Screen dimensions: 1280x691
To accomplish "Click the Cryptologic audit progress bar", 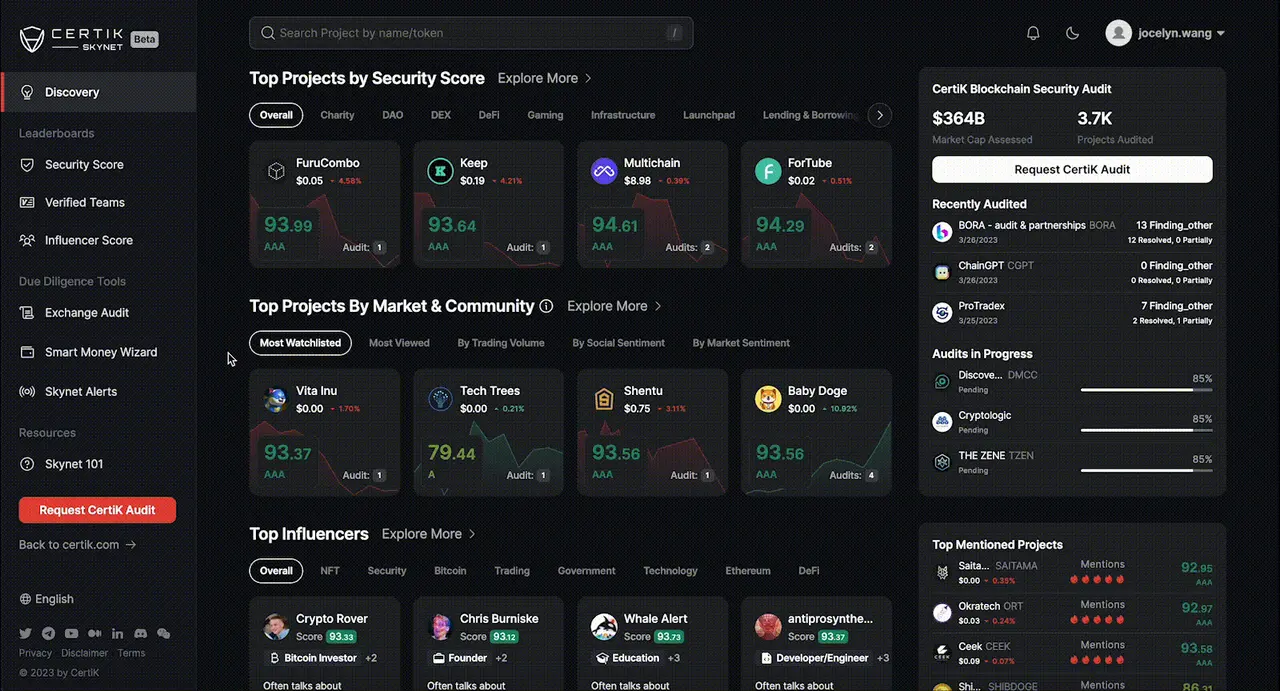I will pyautogui.click(x=1147, y=430).
